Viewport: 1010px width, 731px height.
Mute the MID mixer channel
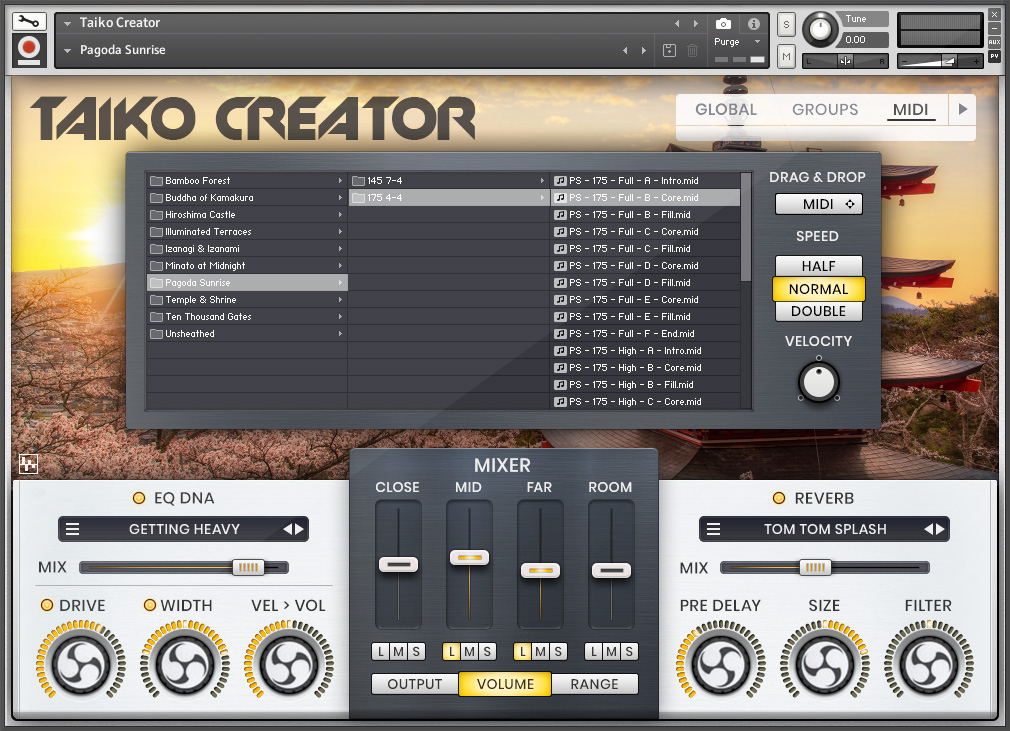[470, 652]
